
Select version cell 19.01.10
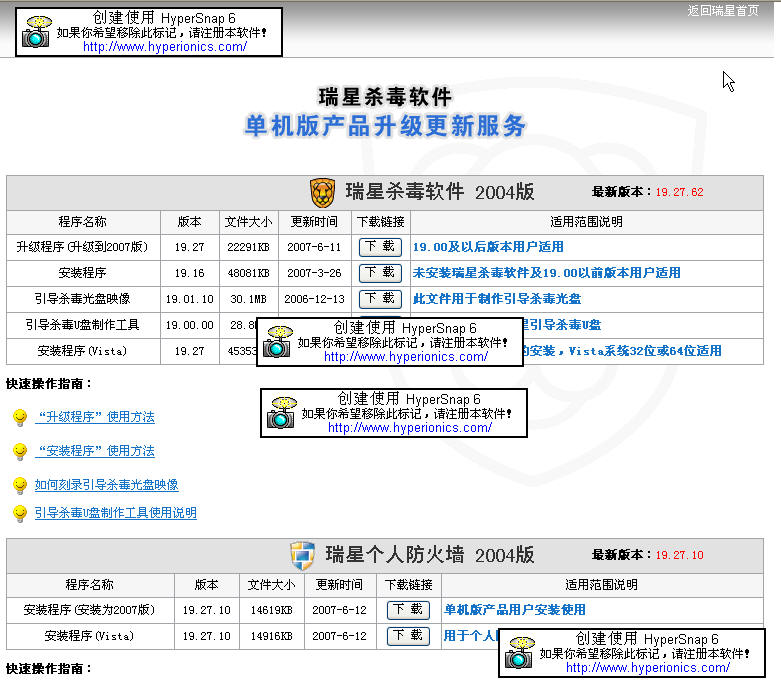(190, 299)
